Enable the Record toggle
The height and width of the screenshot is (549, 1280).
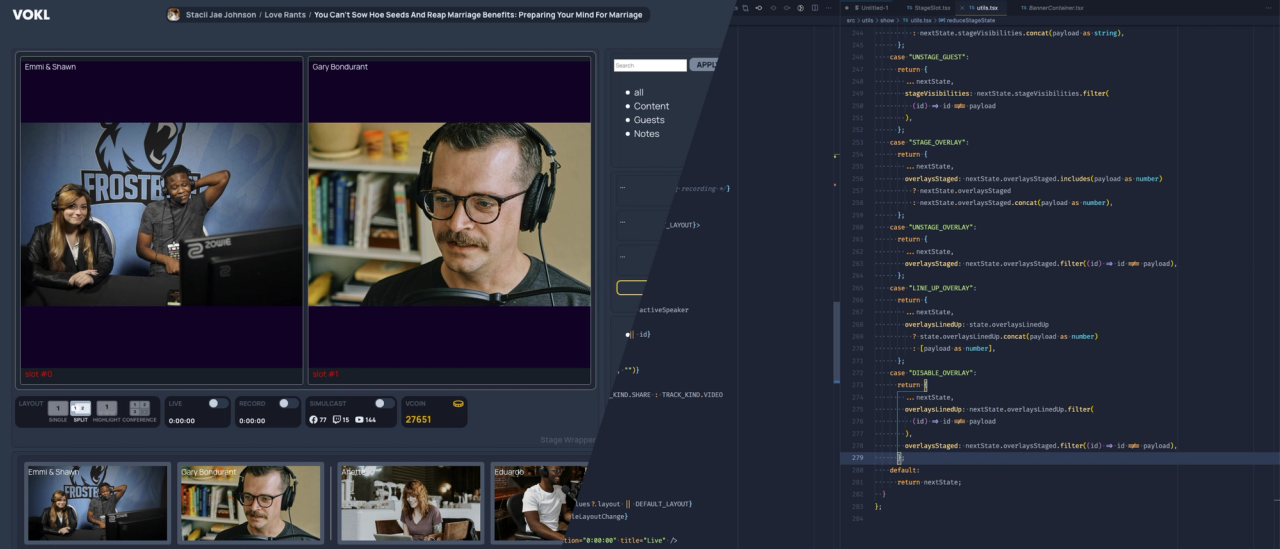pos(287,403)
